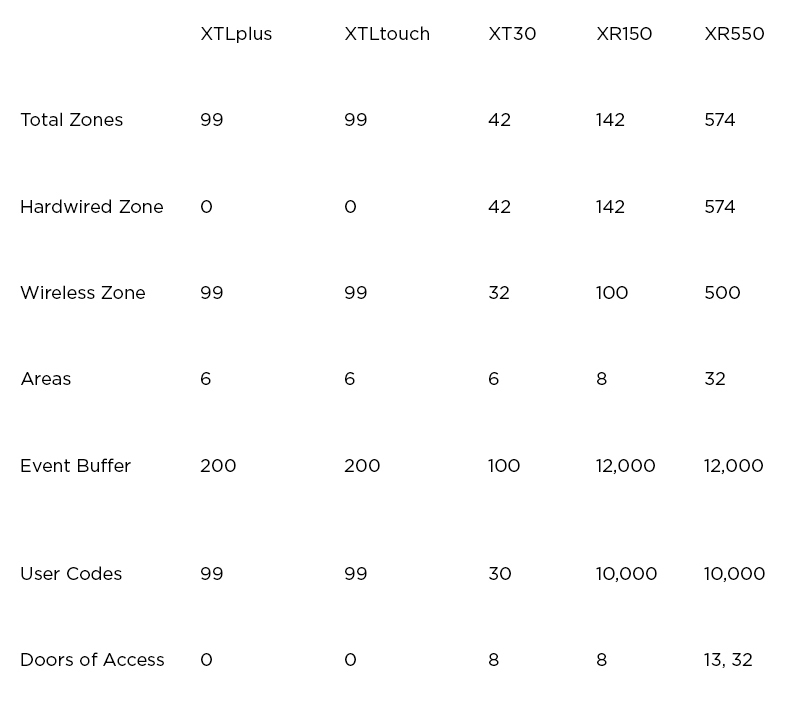Click the 13, 32 Doors of Access cell
This screenshot has height=708, width=791.
pyautogui.click(x=728, y=660)
